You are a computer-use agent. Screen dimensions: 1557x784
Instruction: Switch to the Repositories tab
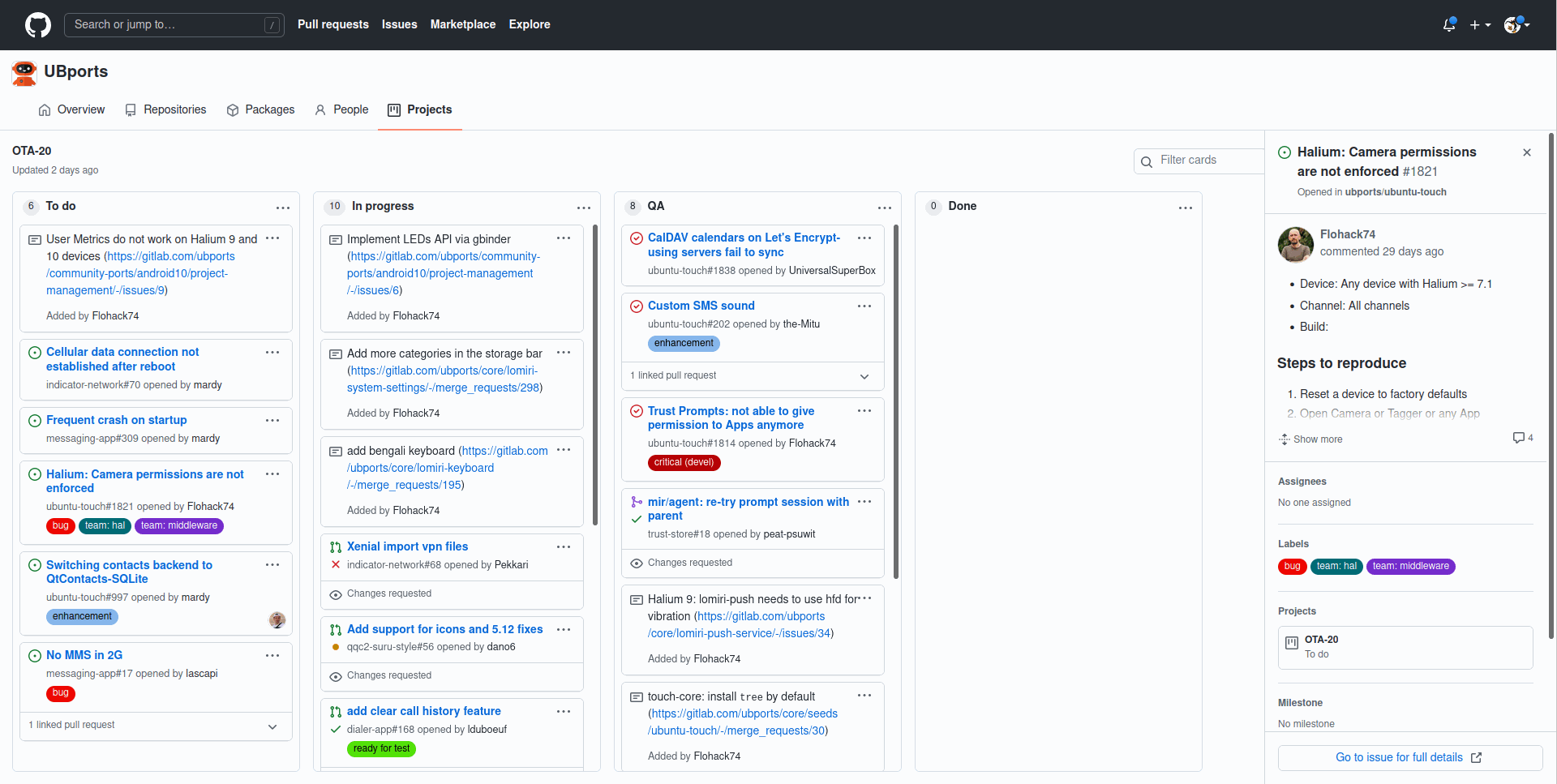point(165,109)
